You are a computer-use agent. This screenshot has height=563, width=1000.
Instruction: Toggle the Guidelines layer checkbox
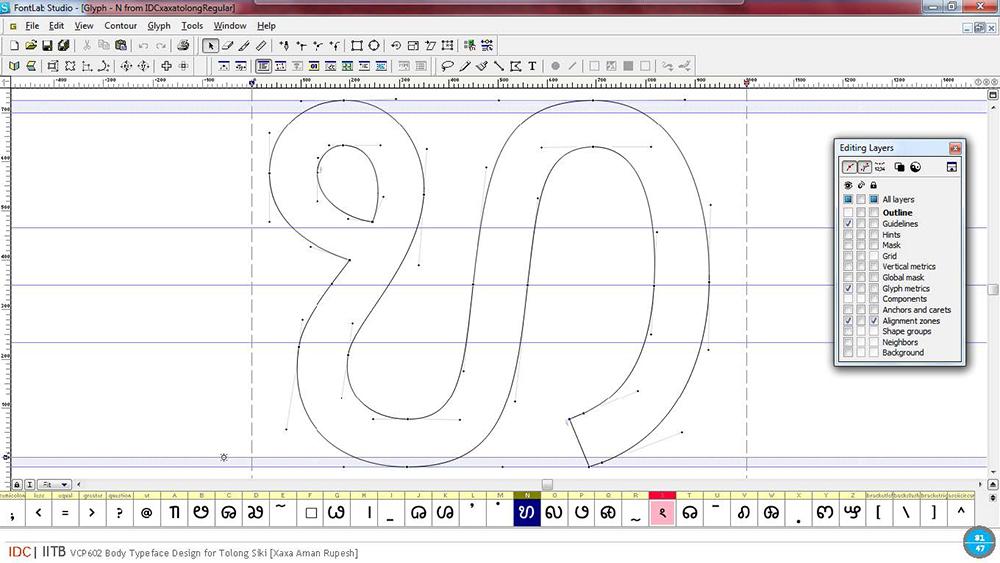point(848,224)
